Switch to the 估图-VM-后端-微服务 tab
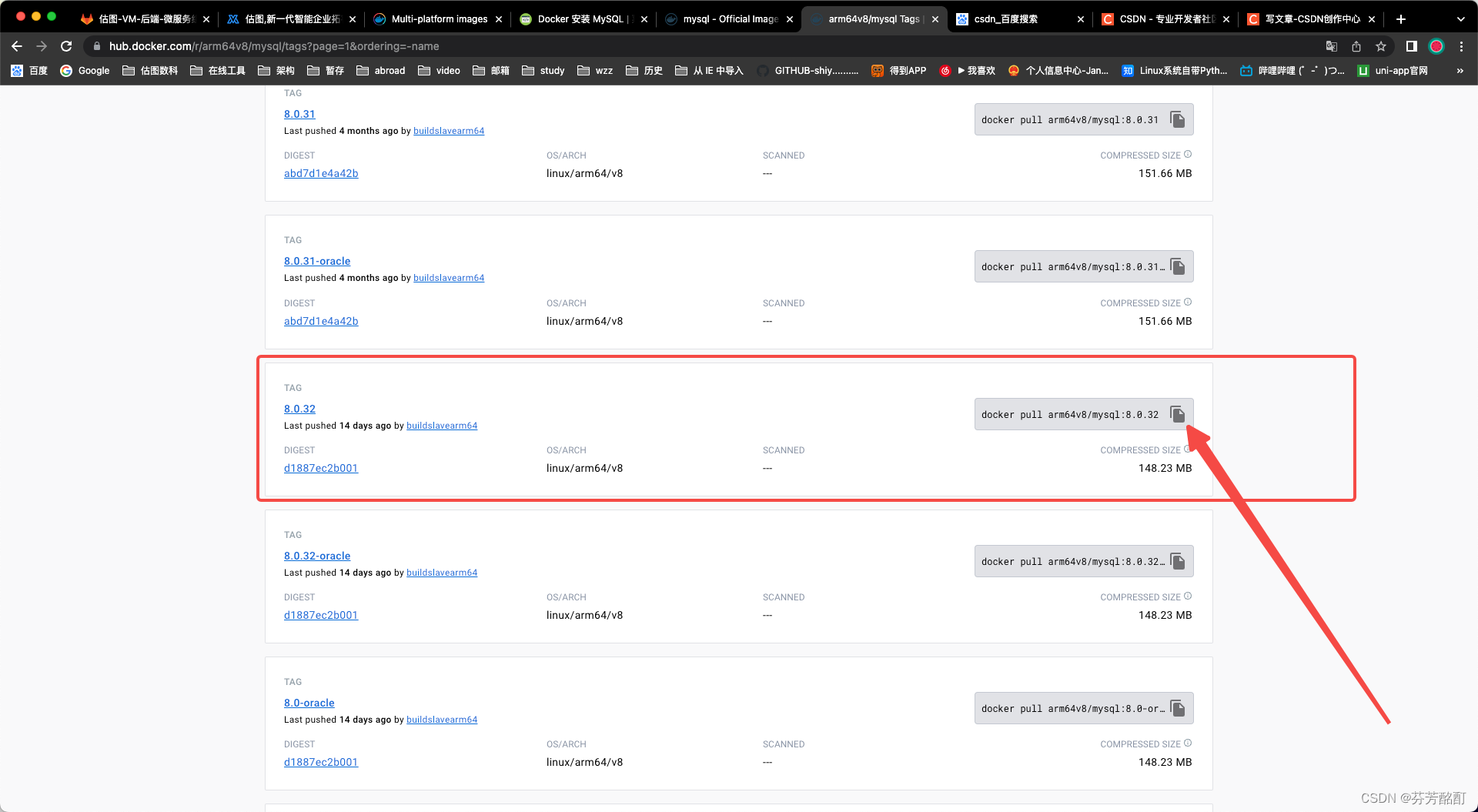The image size is (1478, 812). click(146, 19)
